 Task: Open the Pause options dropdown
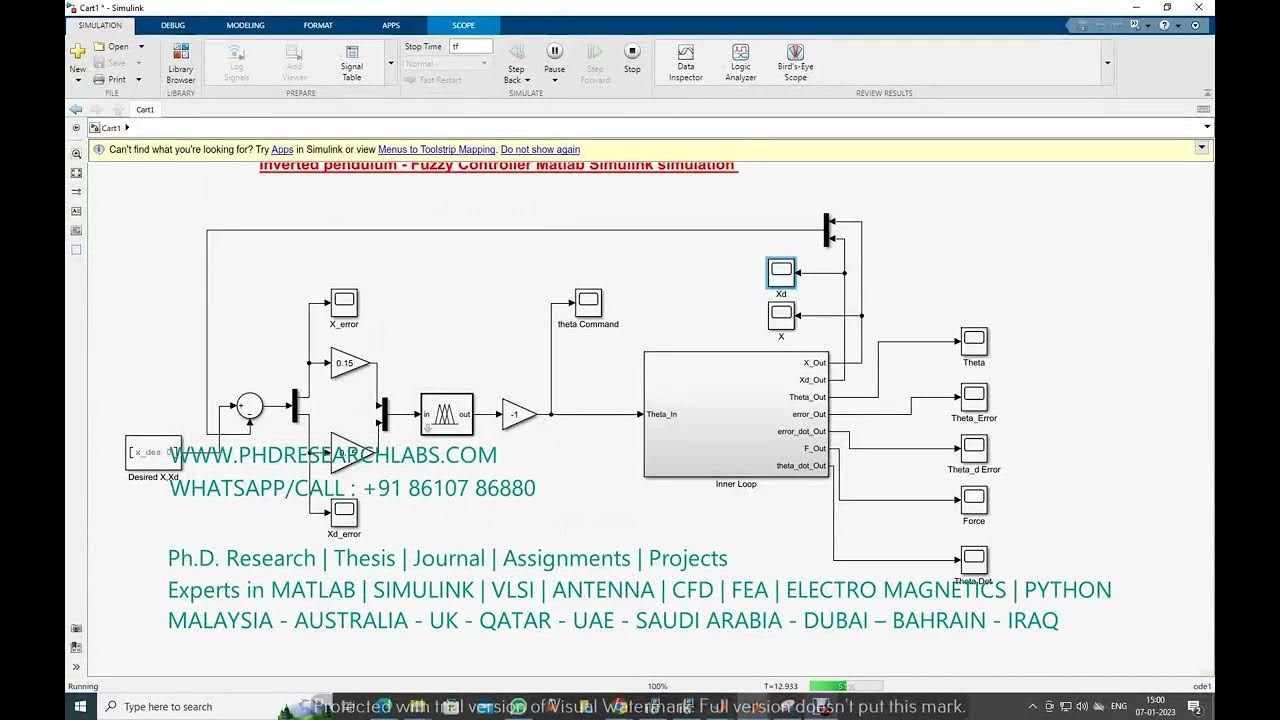coord(554,80)
